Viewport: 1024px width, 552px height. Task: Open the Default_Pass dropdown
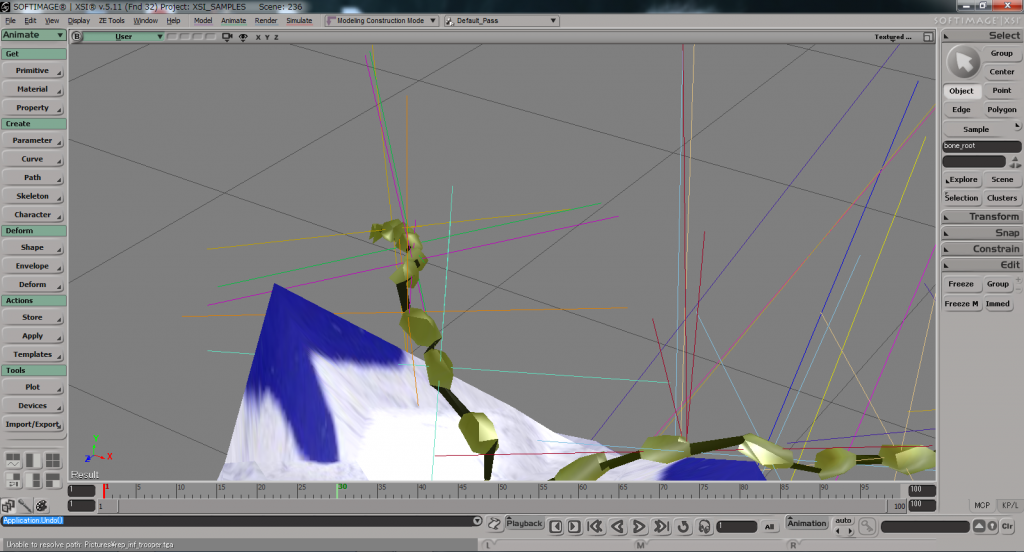pyautogui.click(x=501, y=21)
